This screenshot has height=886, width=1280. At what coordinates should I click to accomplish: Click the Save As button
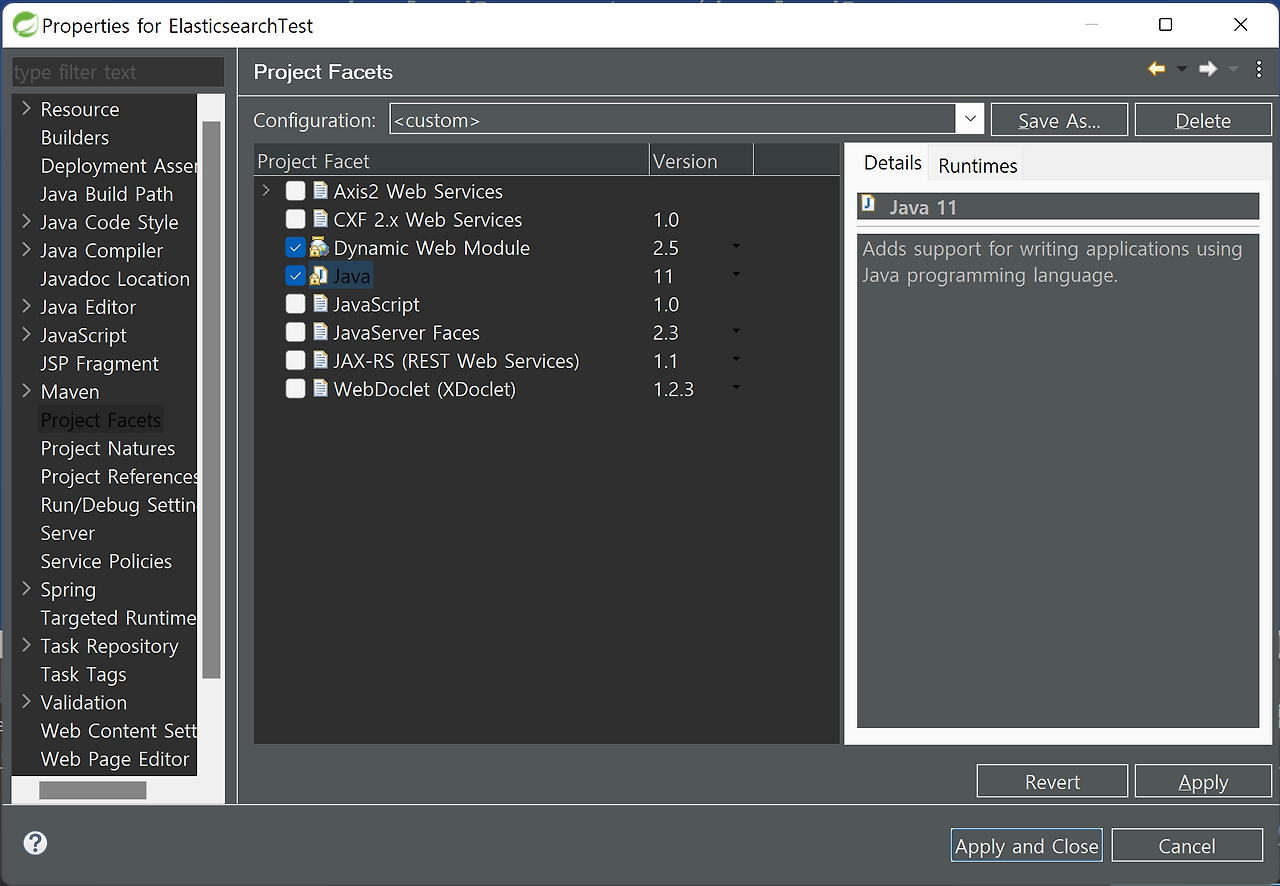1059,119
